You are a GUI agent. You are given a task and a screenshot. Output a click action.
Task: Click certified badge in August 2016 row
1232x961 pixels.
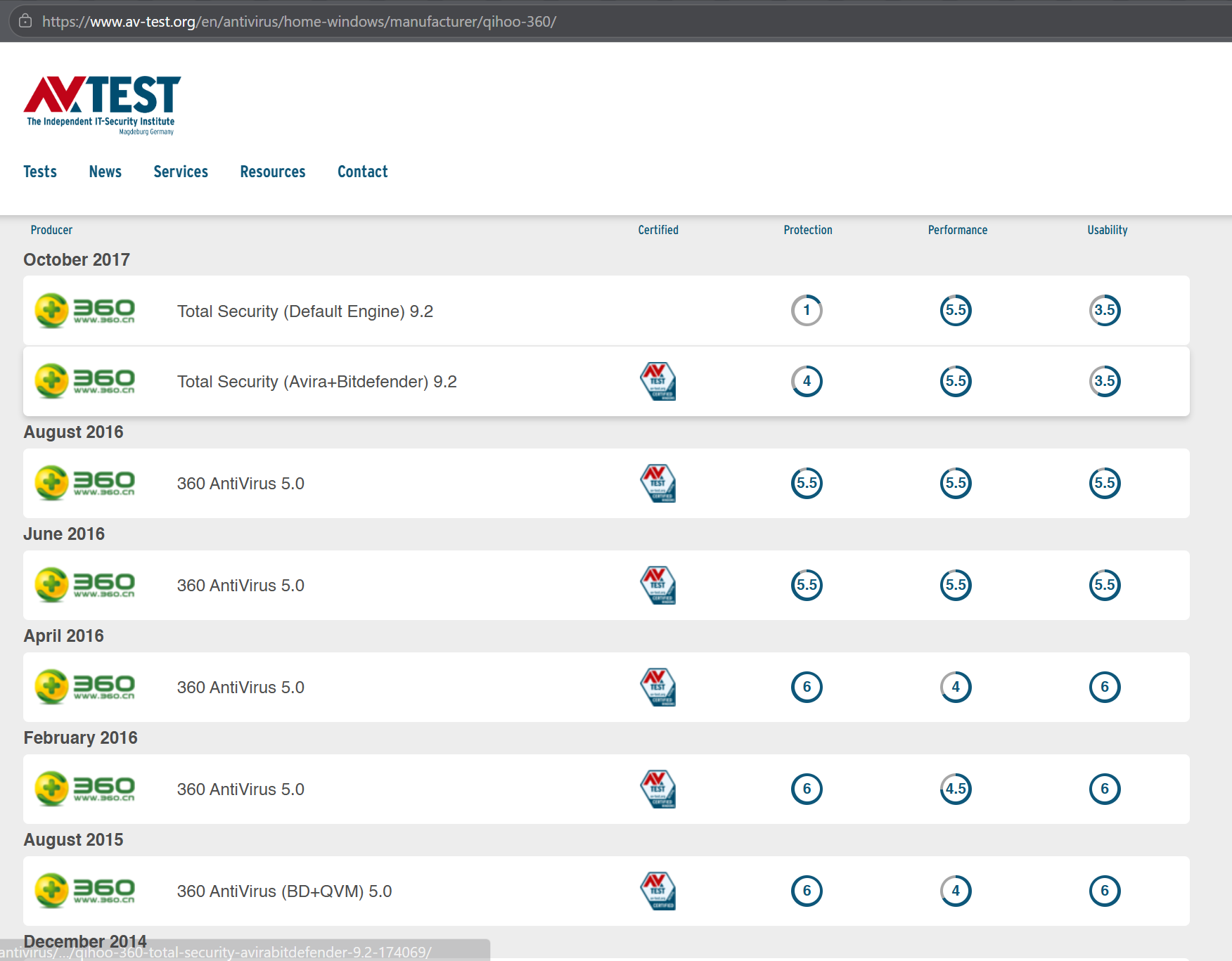[x=658, y=483]
